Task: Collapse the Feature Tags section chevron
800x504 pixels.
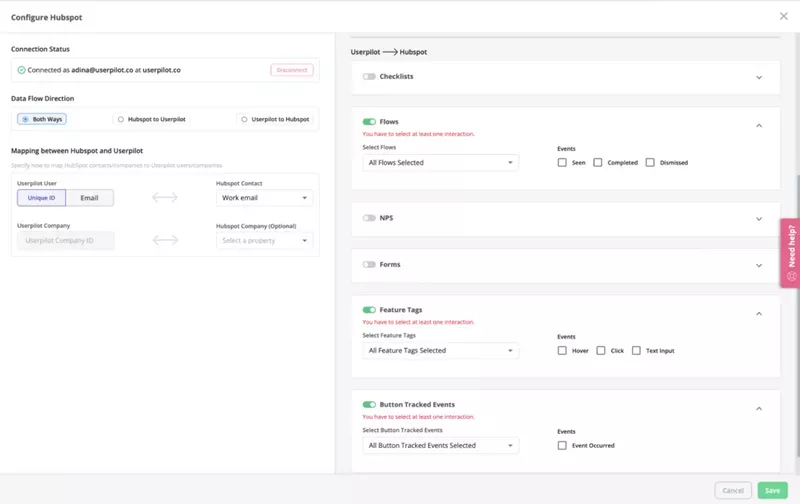Action: [759, 314]
